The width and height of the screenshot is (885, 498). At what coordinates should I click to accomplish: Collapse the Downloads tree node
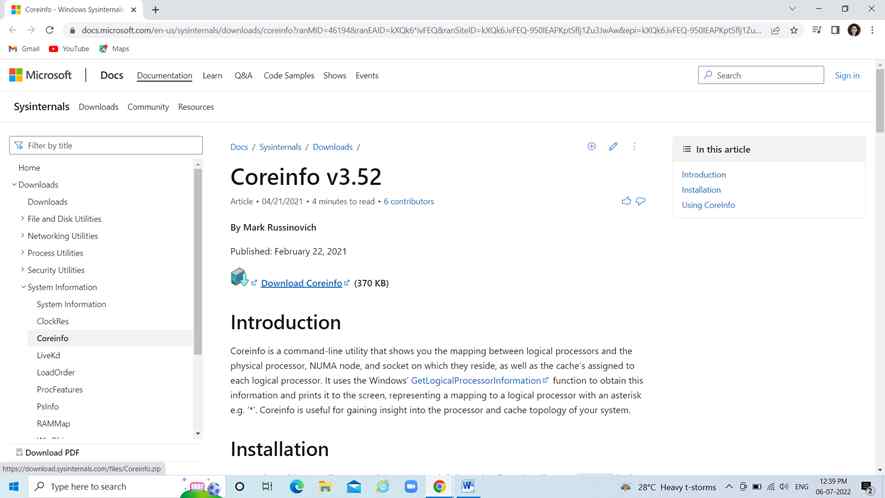(x=14, y=185)
